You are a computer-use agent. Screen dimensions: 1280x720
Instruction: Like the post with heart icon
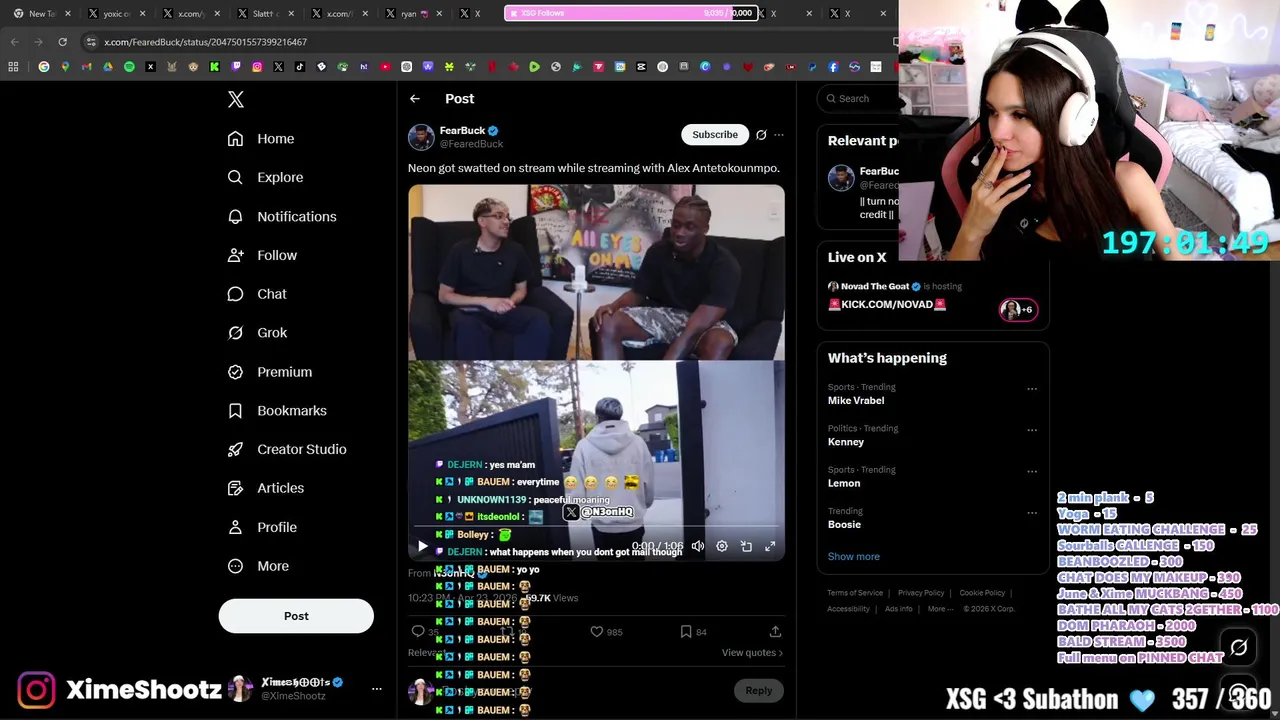[597, 631]
